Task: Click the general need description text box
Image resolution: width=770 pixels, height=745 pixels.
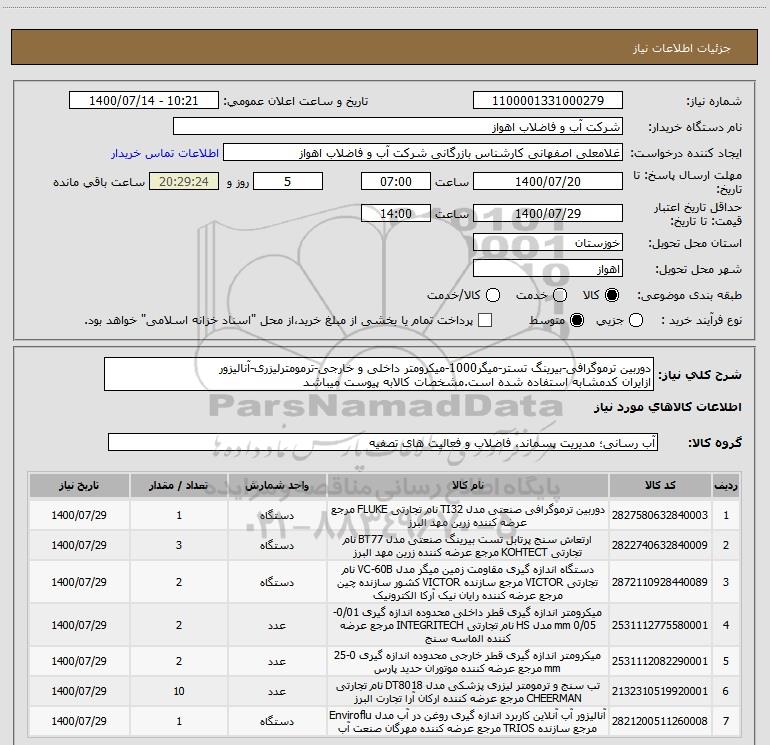Action: [379, 375]
